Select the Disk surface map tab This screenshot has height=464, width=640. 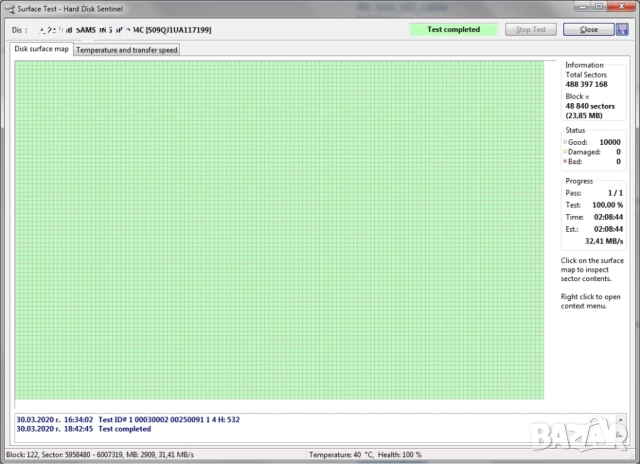click(42, 49)
